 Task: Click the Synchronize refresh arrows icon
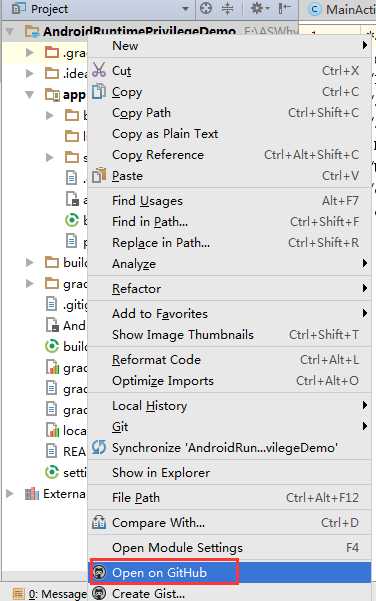tap(99, 447)
